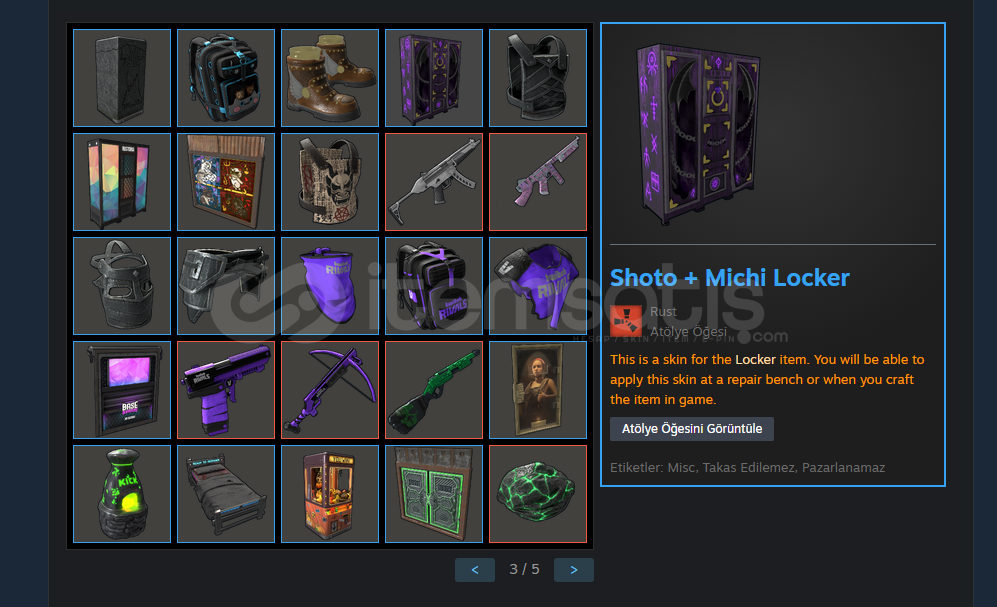Select the purple crossbow skin
This screenshot has width=997, height=607.
tap(330, 390)
